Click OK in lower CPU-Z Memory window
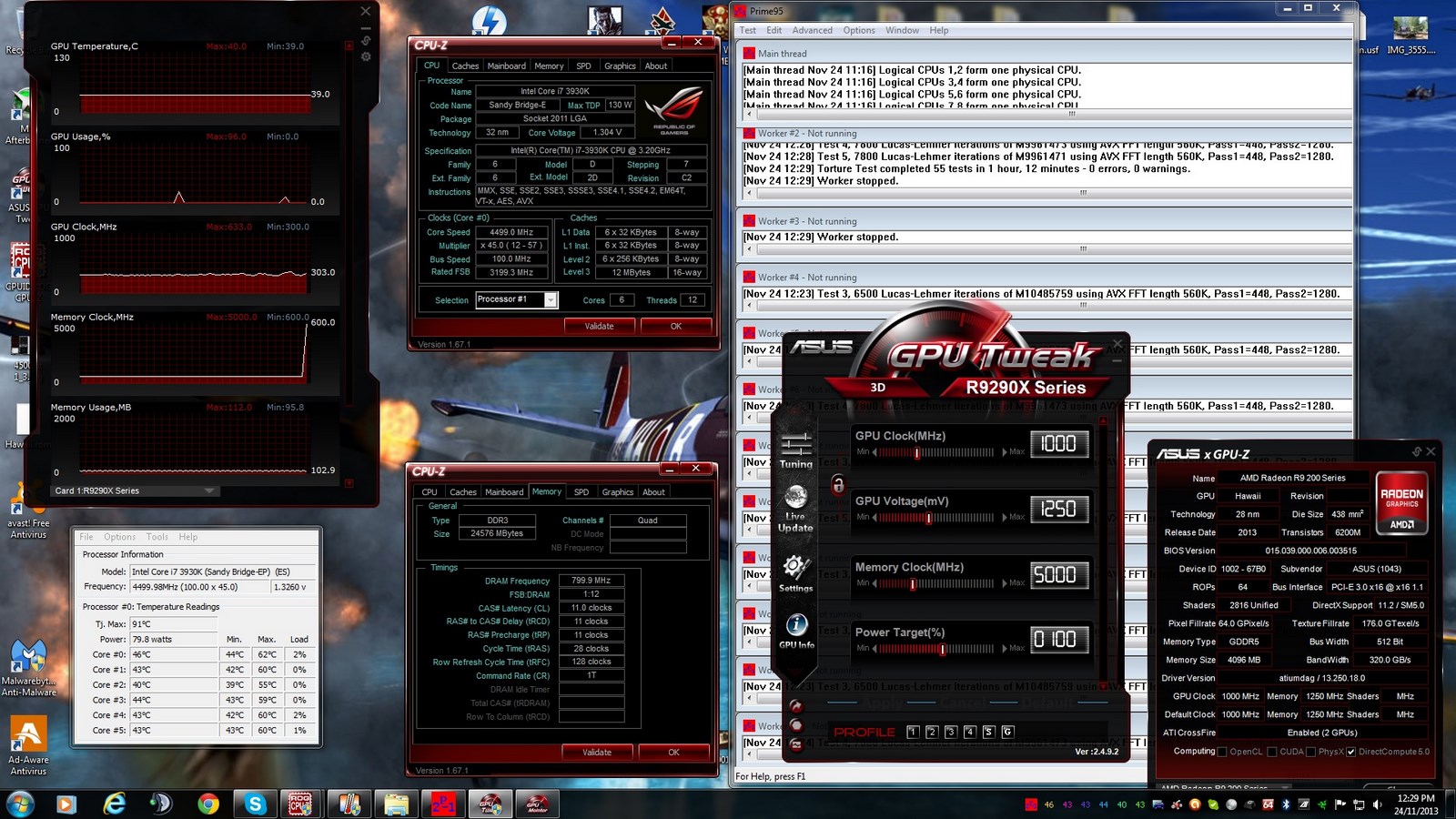The image size is (1456, 819). 673,752
